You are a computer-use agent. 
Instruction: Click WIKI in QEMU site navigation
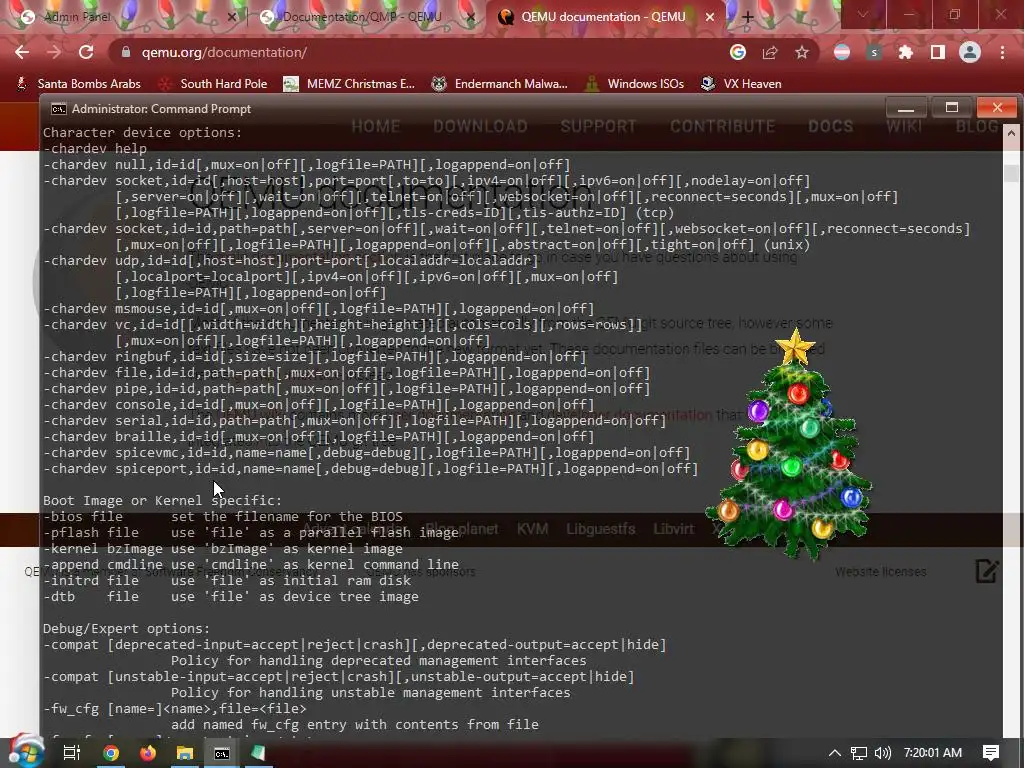pos(904,126)
